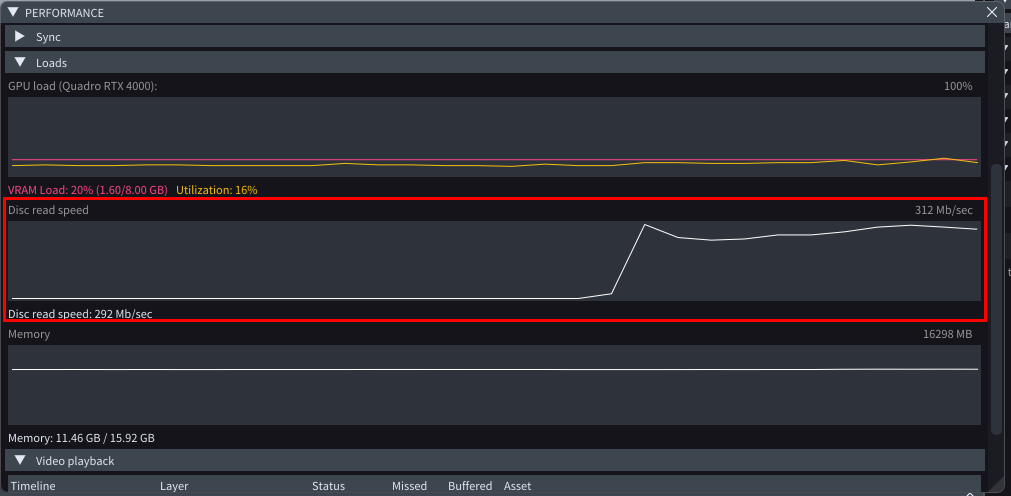The height and width of the screenshot is (496, 1011).
Task: Select the Layer column header
Action: coord(175,486)
